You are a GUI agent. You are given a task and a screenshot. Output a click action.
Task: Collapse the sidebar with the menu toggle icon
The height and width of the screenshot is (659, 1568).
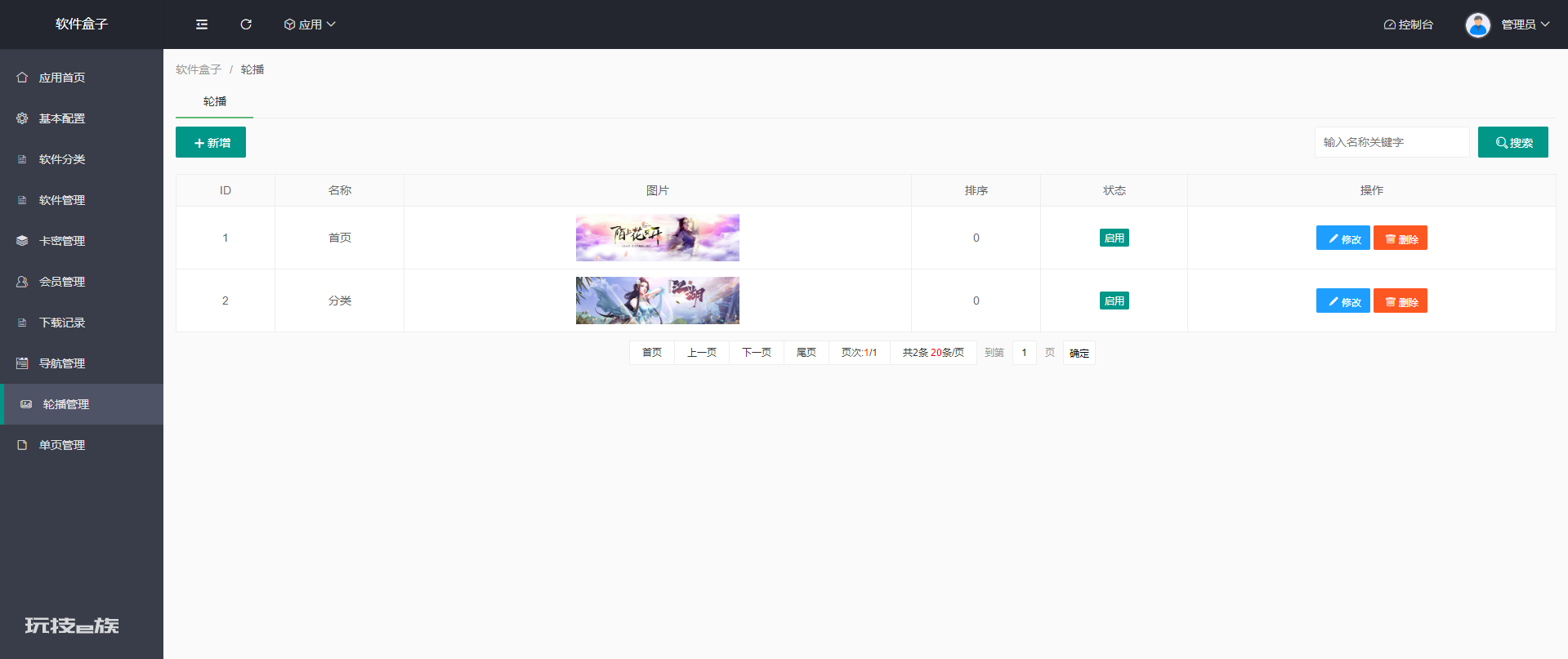tap(202, 24)
